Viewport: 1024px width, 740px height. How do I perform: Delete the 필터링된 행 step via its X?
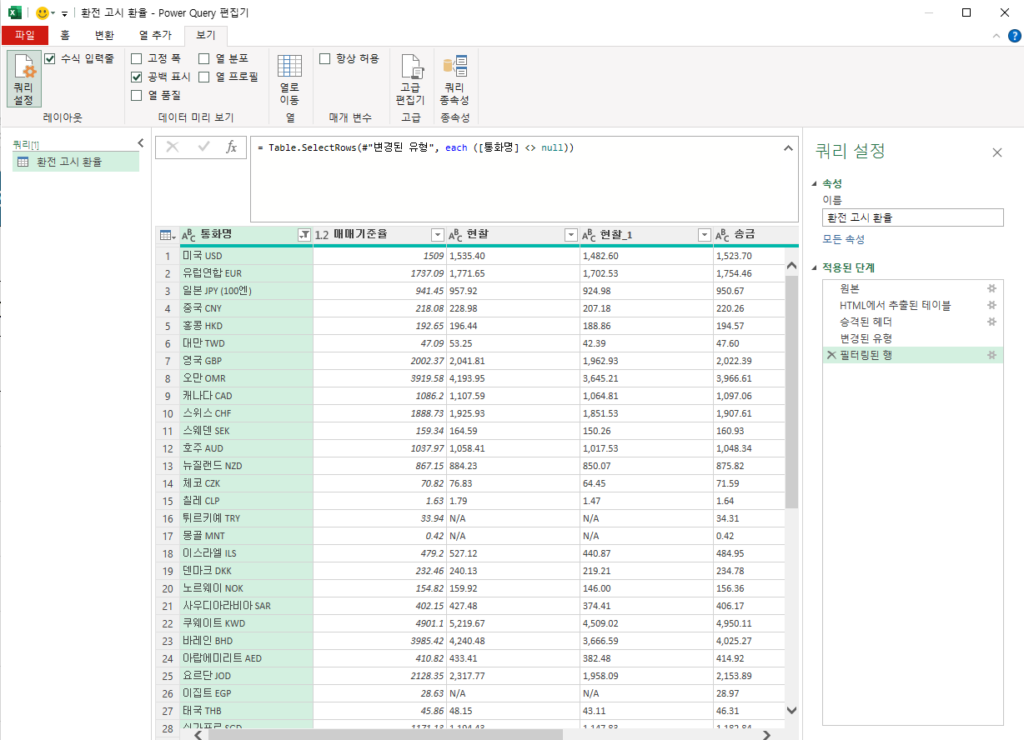coord(833,354)
